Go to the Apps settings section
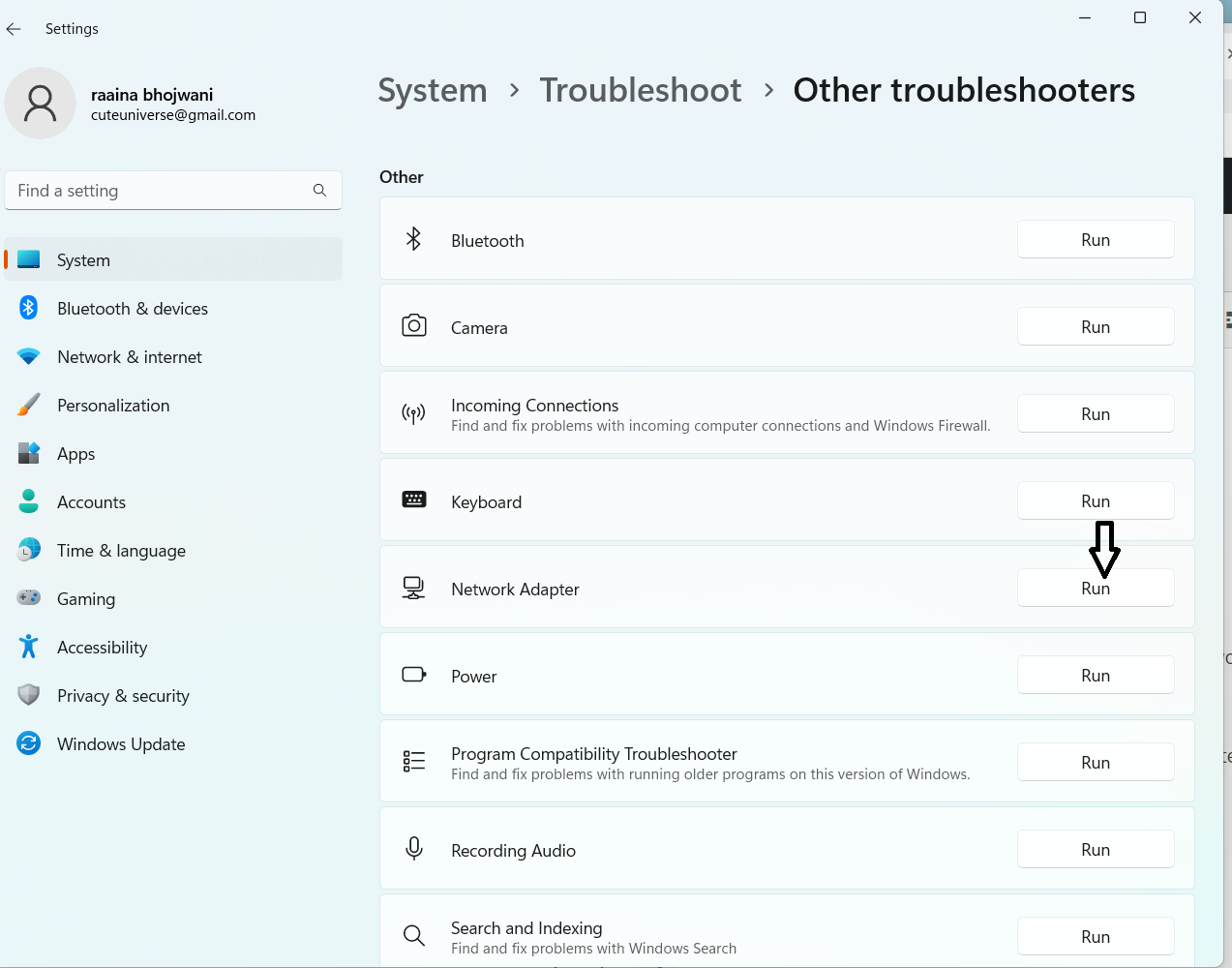The height and width of the screenshot is (968, 1232). tap(75, 454)
